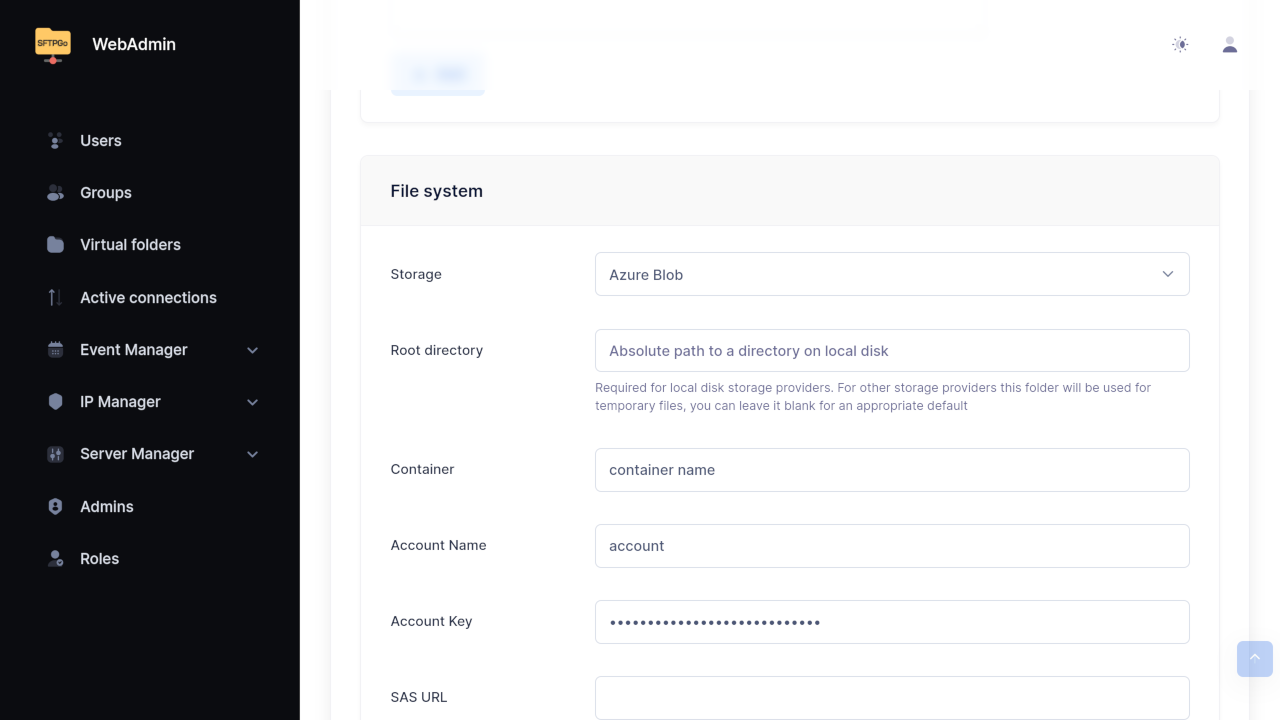Expand the IP Manager menu
1280x720 pixels.
tap(252, 402)
